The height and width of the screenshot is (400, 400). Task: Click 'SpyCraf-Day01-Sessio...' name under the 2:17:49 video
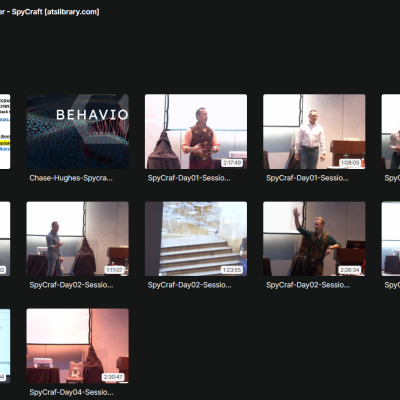click(189, 178)
